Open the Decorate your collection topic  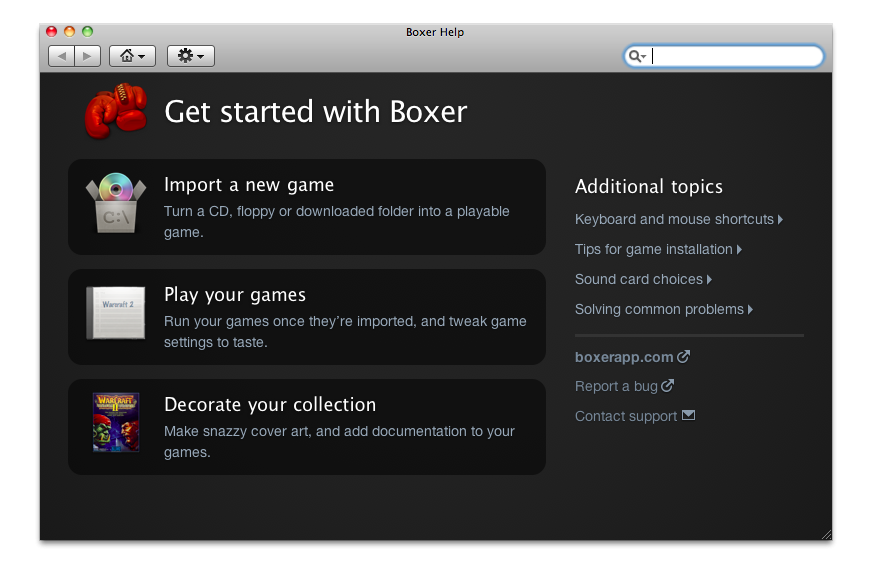pos(270,405)
